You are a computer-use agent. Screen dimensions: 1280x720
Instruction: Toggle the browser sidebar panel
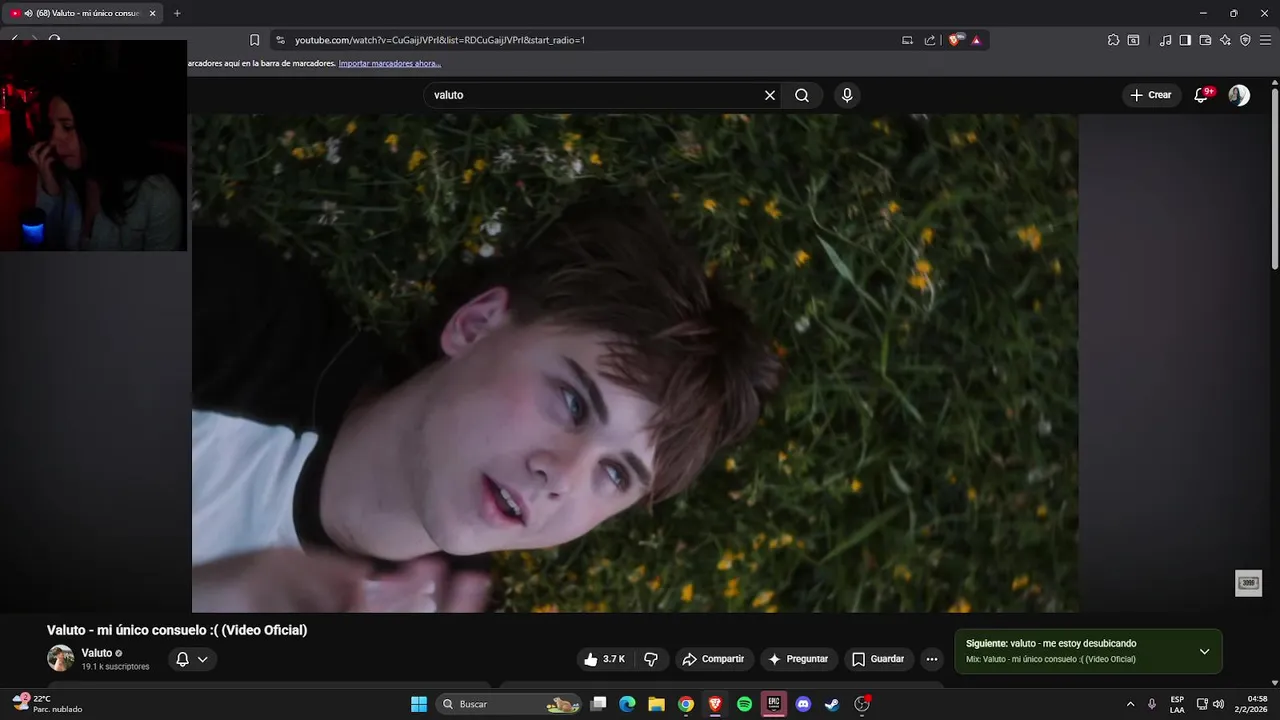tap(1185, 40)
